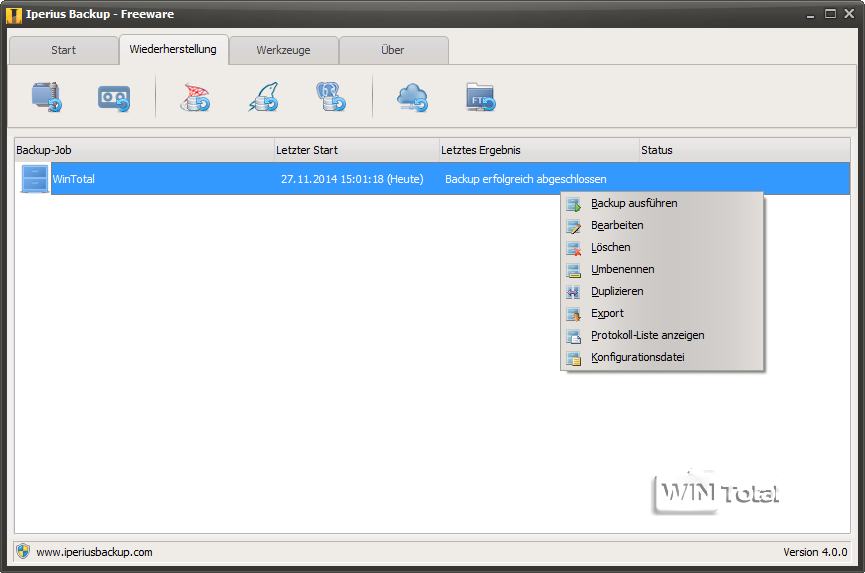This screenshot has height=573, width=865.
Task: Open the Werkzeuge tab
Action: tap(284, 50)
